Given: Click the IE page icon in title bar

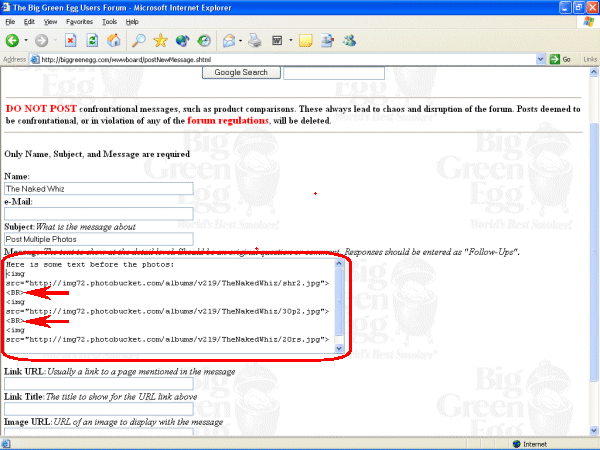Looking at the screenshot, I should (x=6, y=7).
